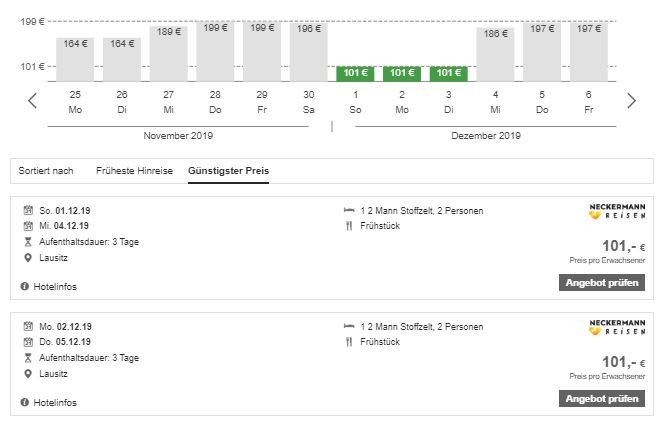Switch to Günstigster Preis sorting tab
Image resolution: width=667 pixels, height=421 pixels.
point(228,171)
